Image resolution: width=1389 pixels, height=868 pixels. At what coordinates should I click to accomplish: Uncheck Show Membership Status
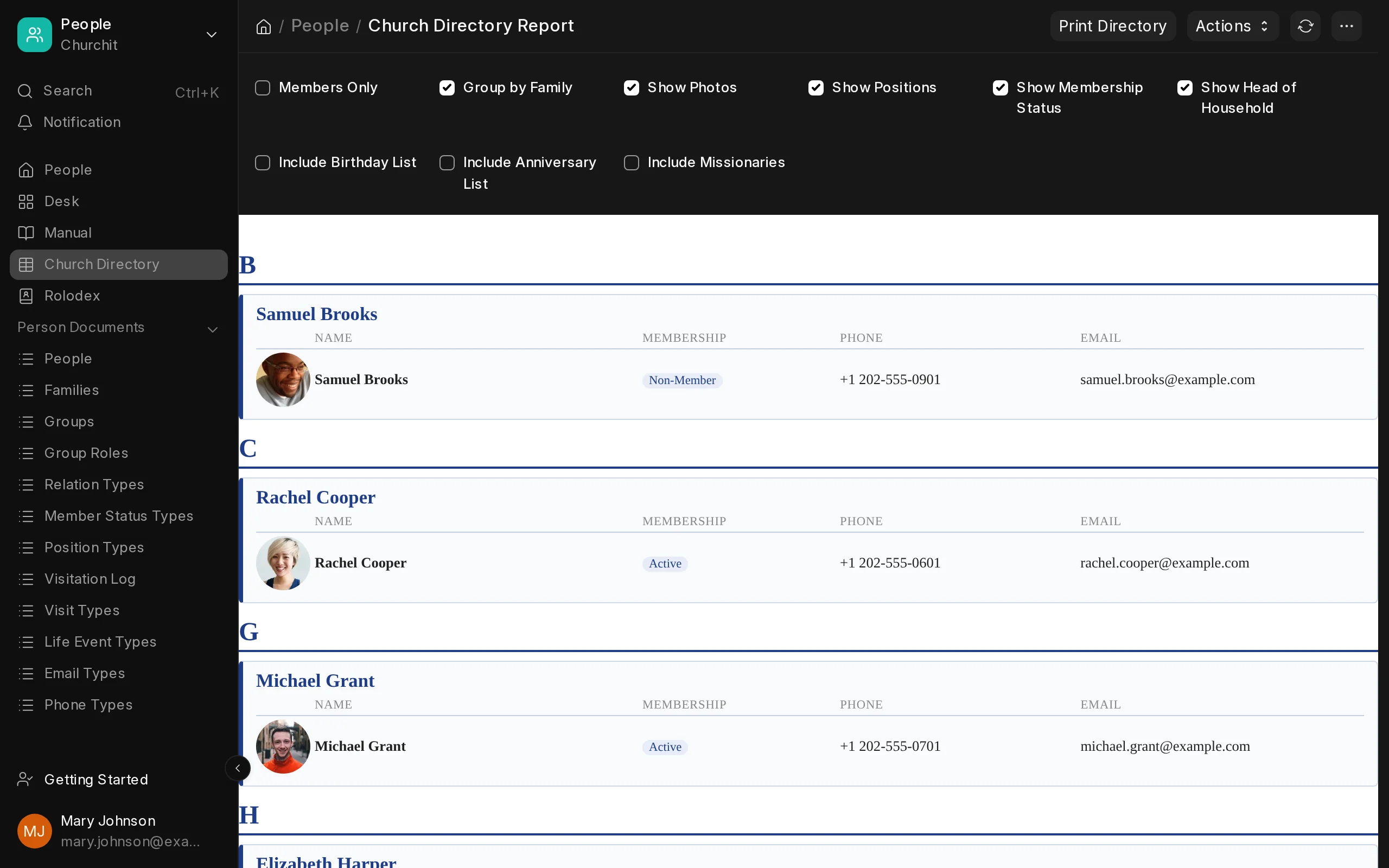1001,88
